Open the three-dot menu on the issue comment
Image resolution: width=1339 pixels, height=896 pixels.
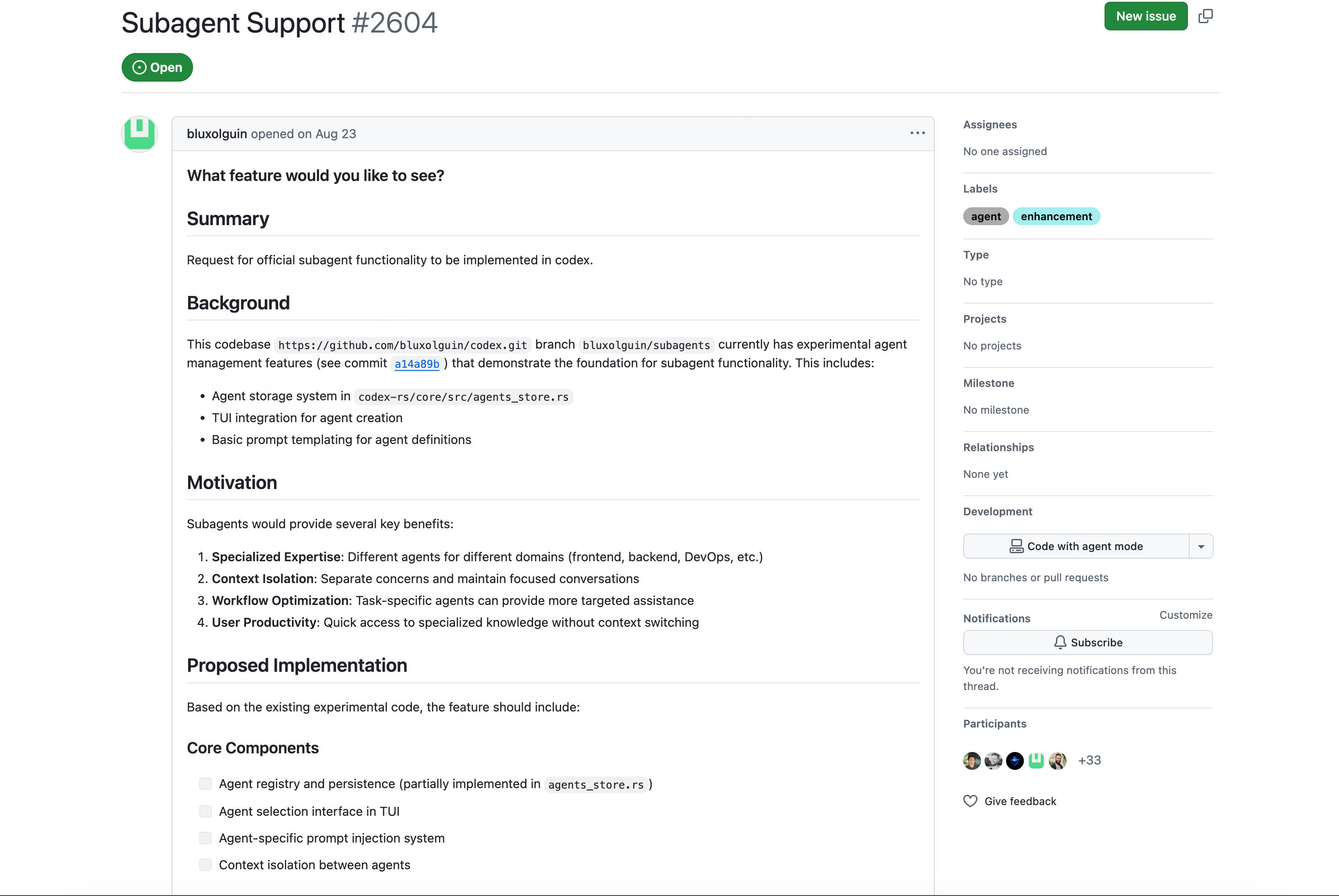pos(917,133)
